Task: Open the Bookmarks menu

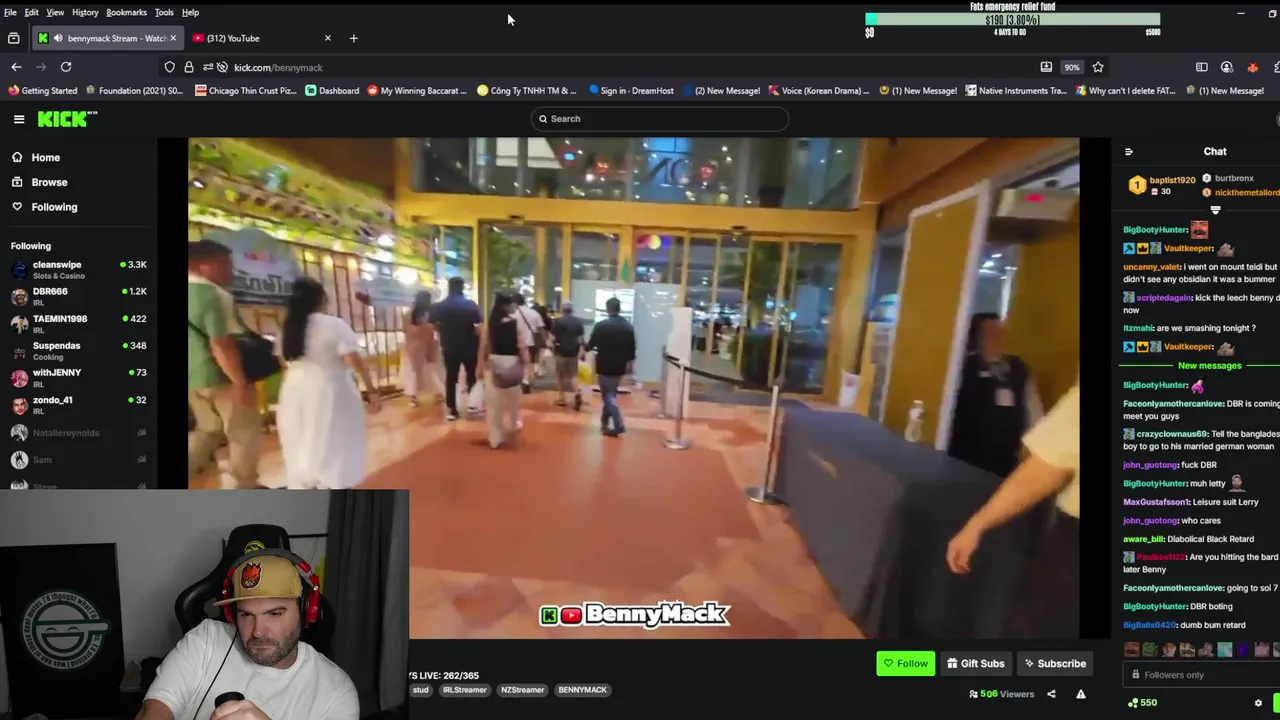Action: point(126,12)
